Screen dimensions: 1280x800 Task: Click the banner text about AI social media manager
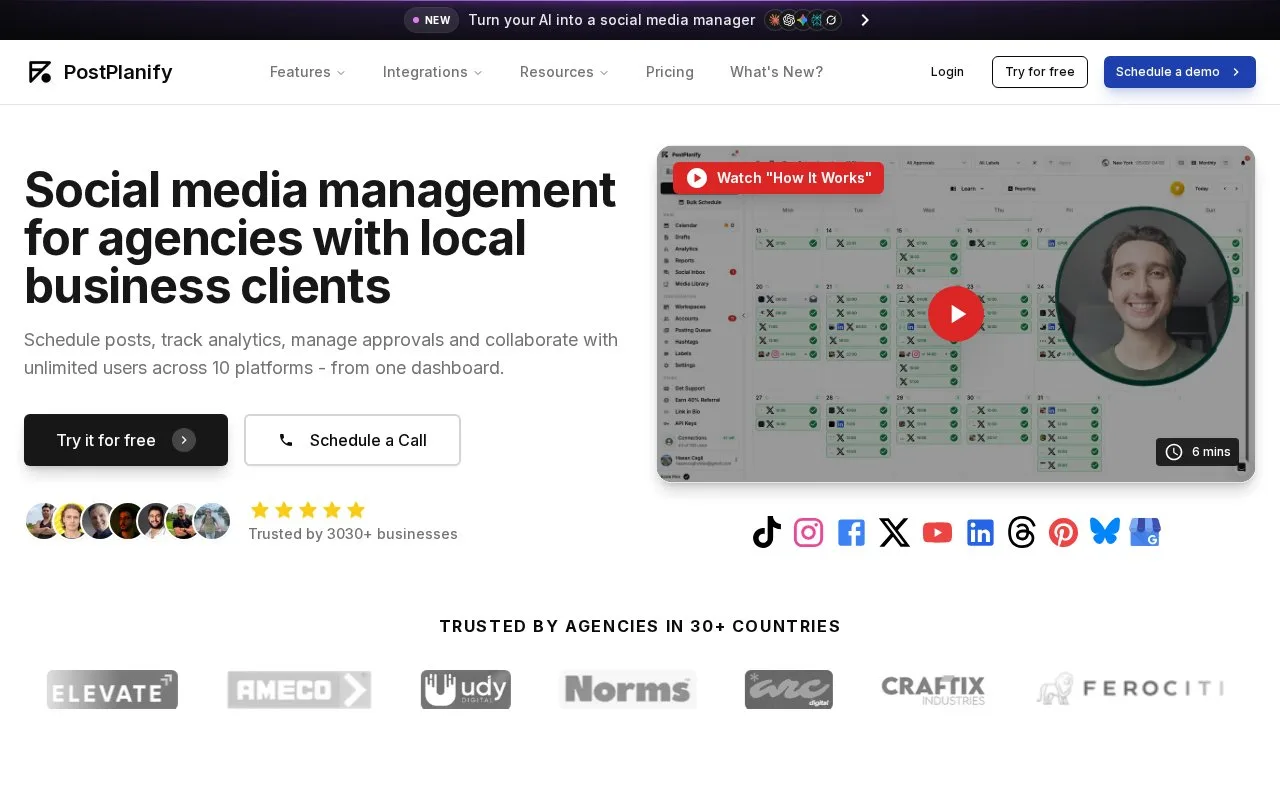(612, 20)
